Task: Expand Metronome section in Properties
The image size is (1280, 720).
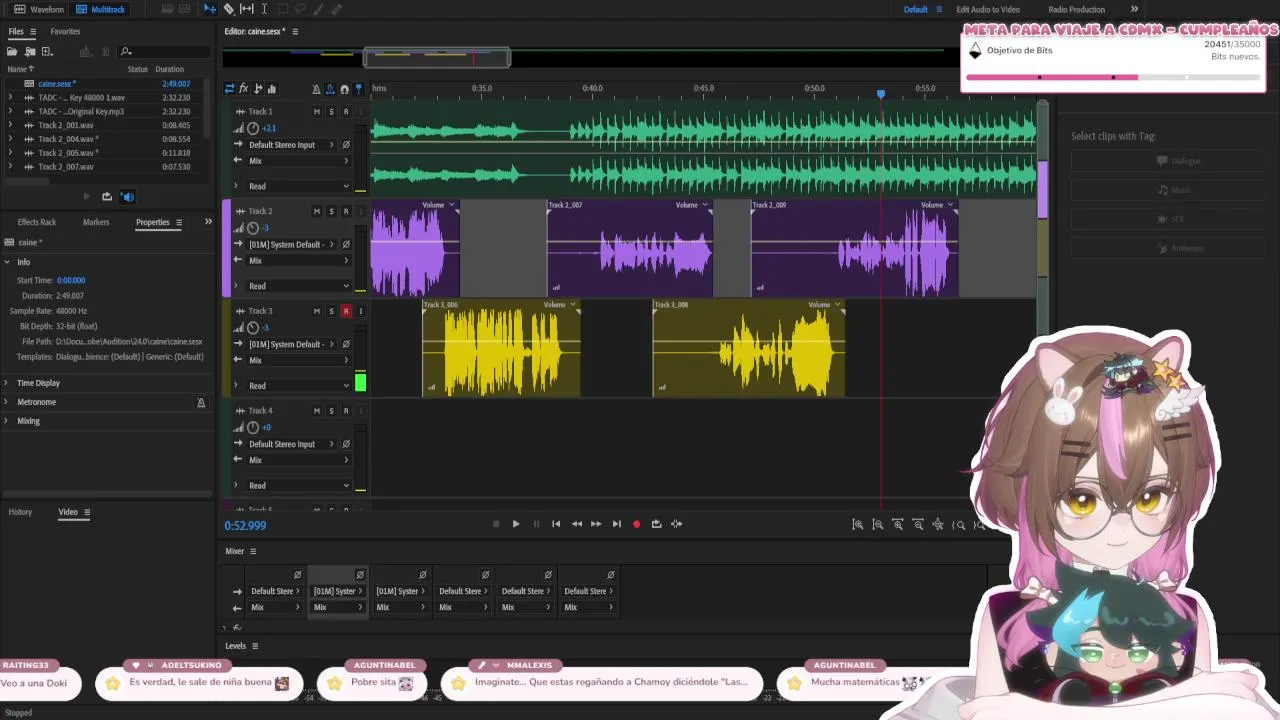Action: pyautogui.click(x=7, y=402)
